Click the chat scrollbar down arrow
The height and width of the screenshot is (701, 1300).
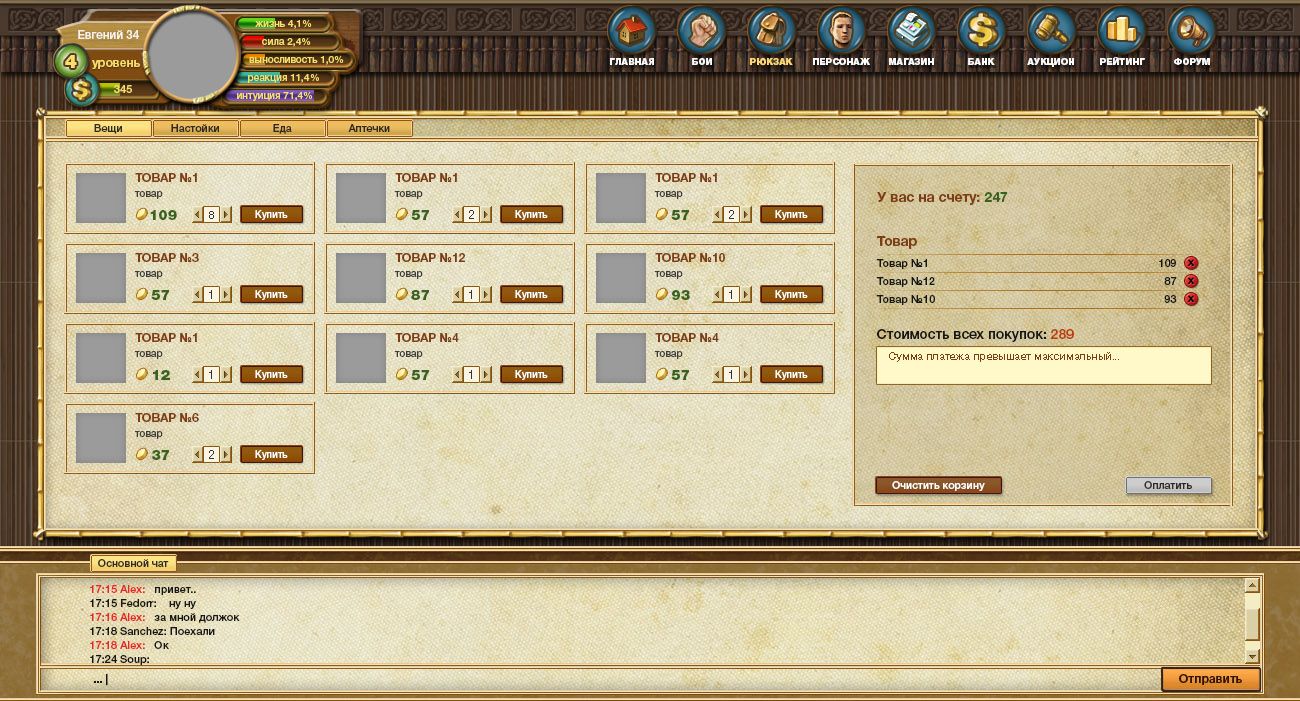(x=1252, y=655)
